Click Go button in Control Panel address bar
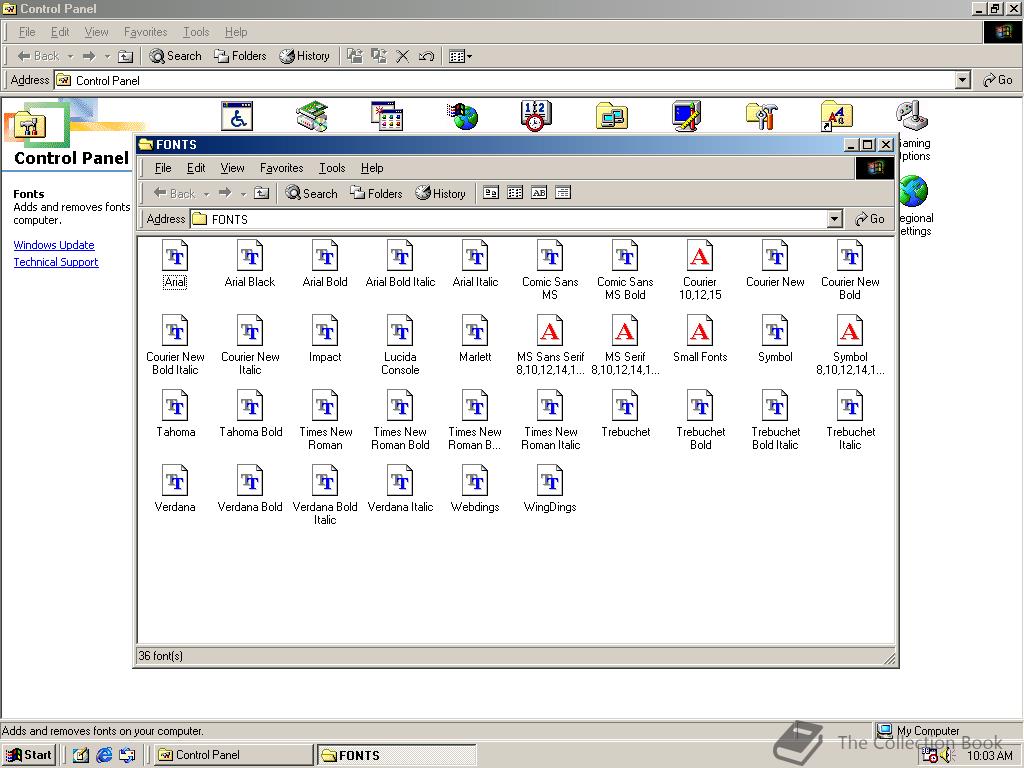 tap(997, 80)
